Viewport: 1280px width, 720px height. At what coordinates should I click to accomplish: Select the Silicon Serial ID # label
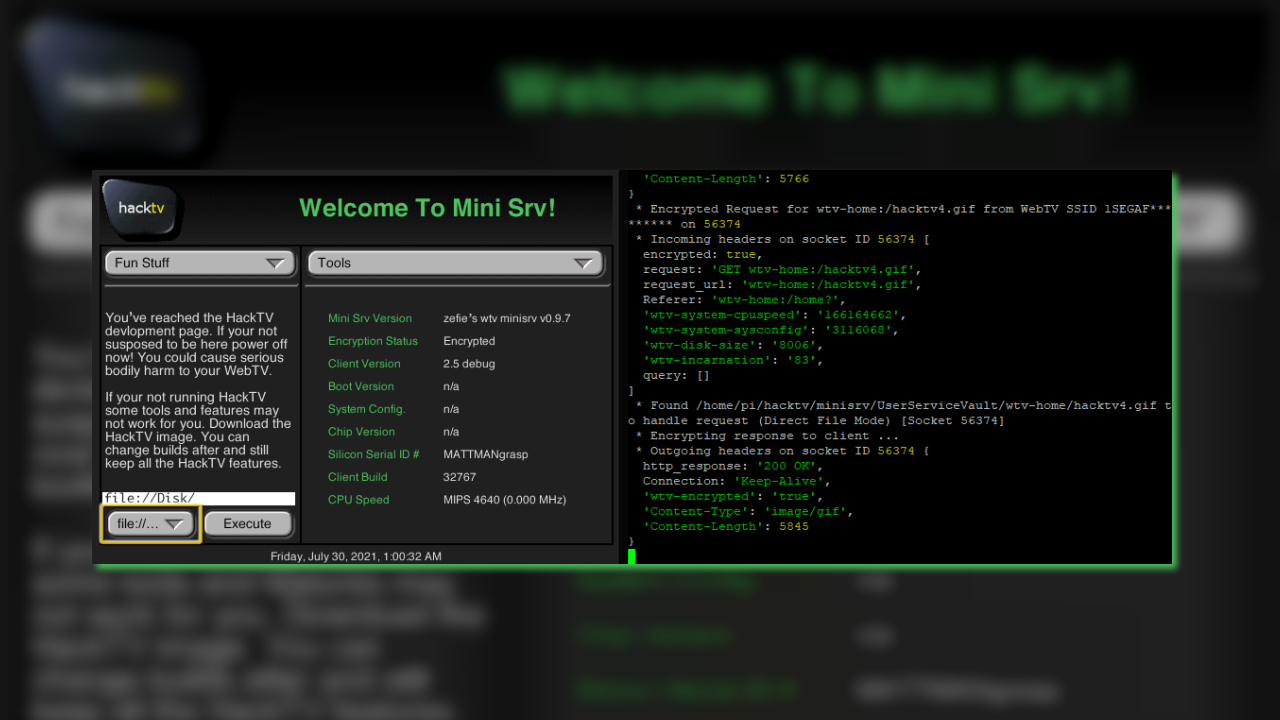coord(374,454)
